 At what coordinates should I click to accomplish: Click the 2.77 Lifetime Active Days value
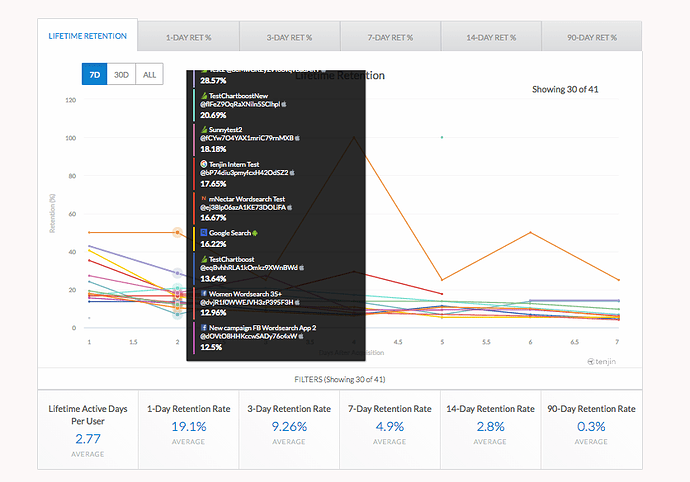88,438
